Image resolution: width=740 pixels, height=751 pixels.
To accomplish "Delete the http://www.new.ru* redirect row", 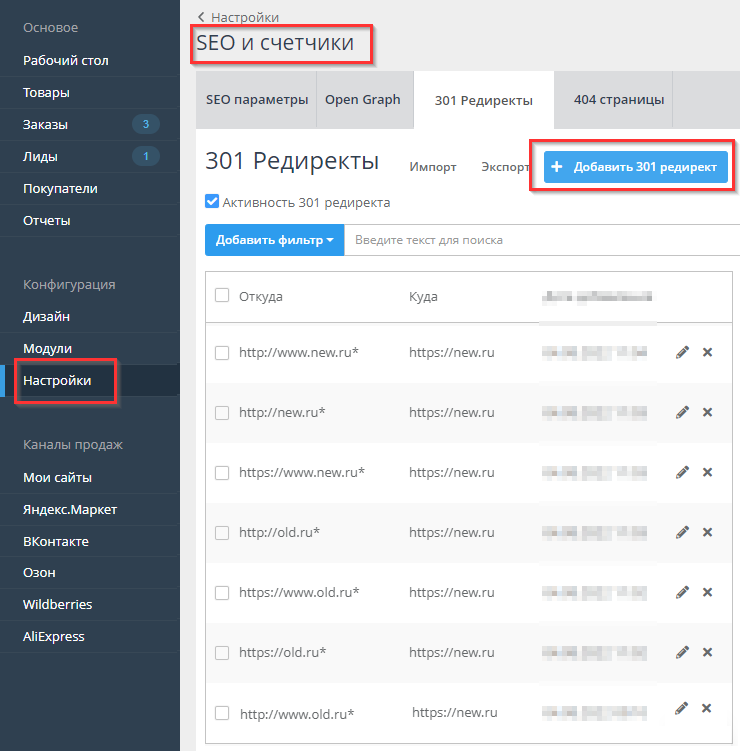I will 707,352.
